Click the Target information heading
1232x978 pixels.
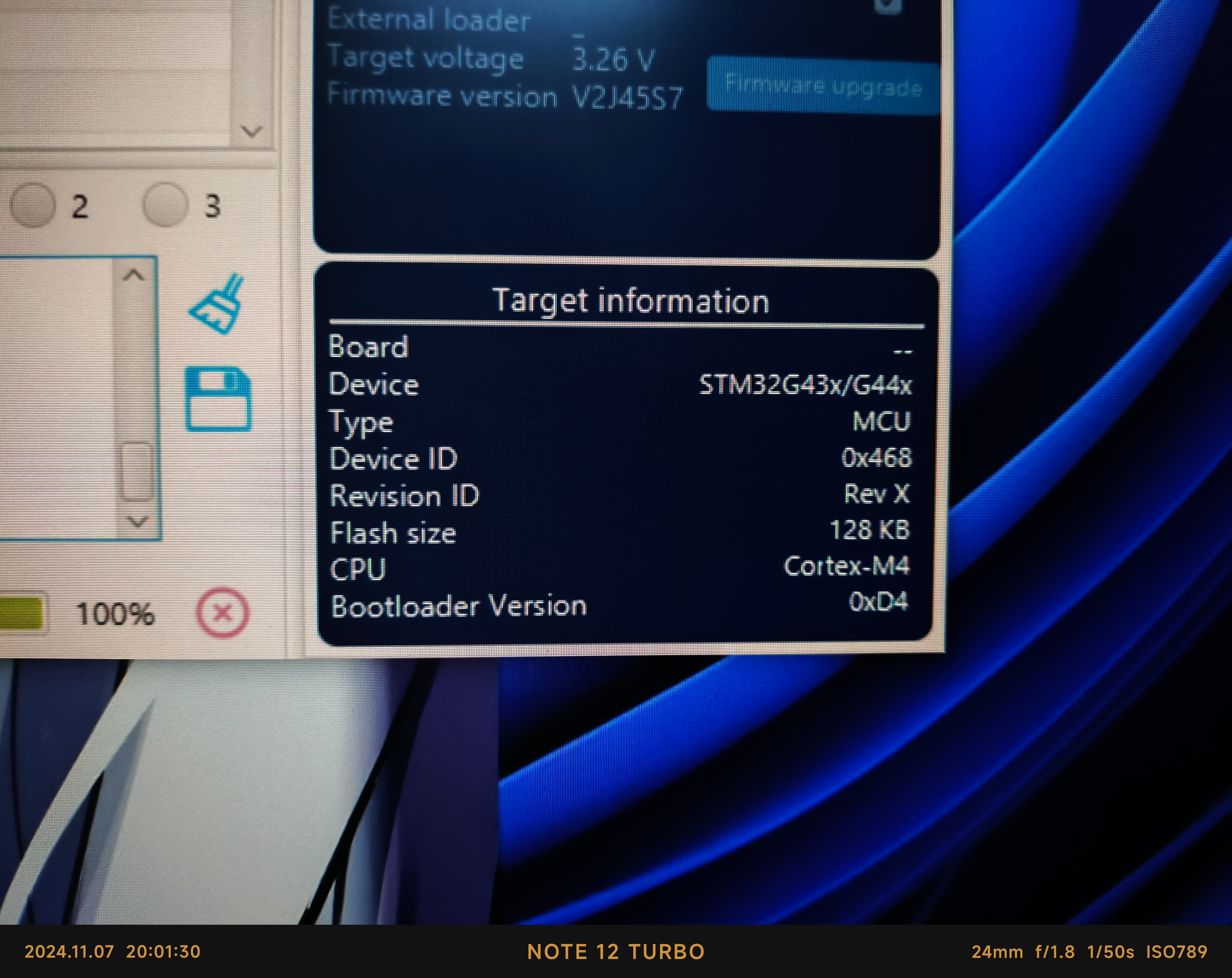tap(631, 301)
